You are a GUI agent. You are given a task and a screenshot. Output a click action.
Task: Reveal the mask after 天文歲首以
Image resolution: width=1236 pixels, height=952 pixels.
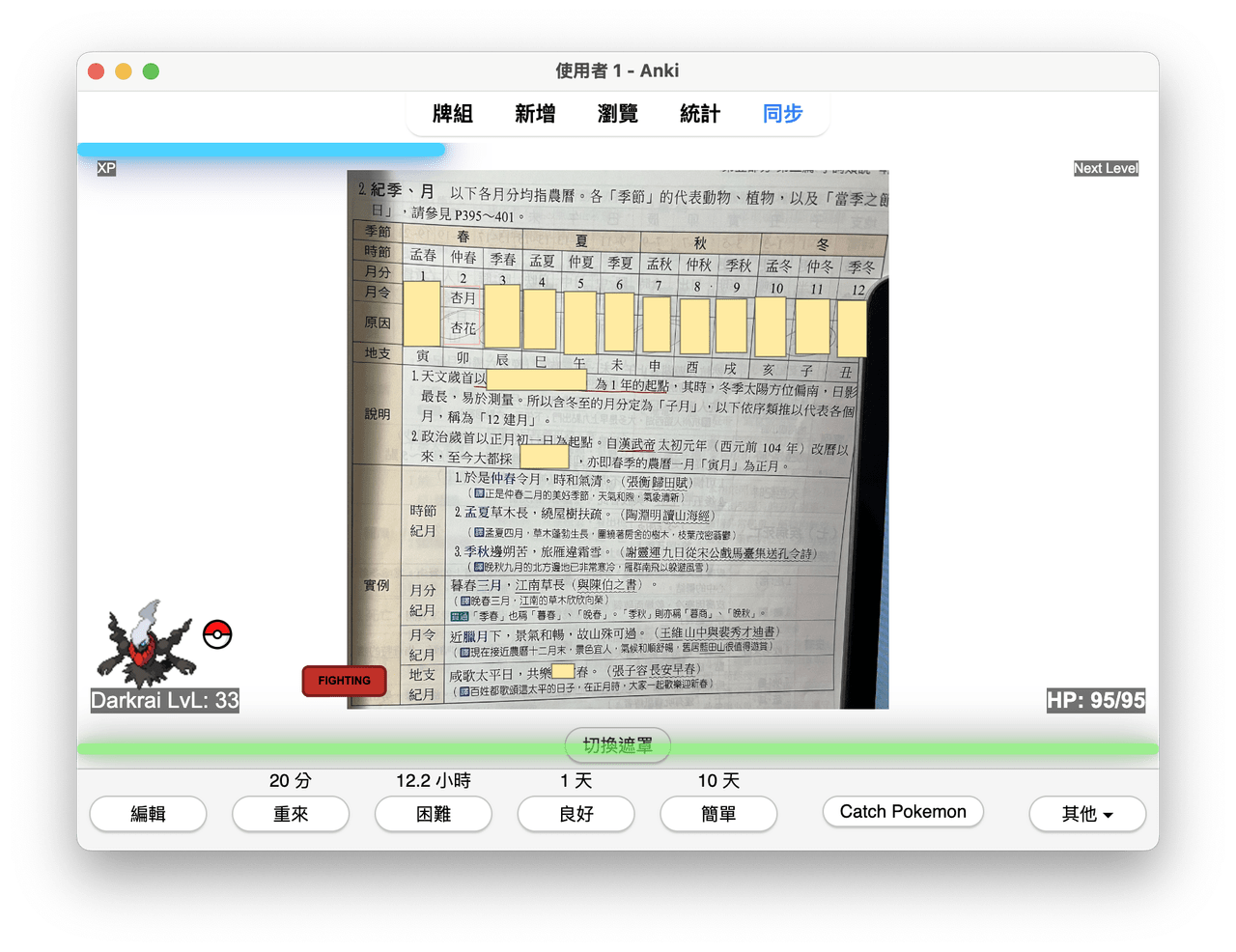tap(537, 379)
